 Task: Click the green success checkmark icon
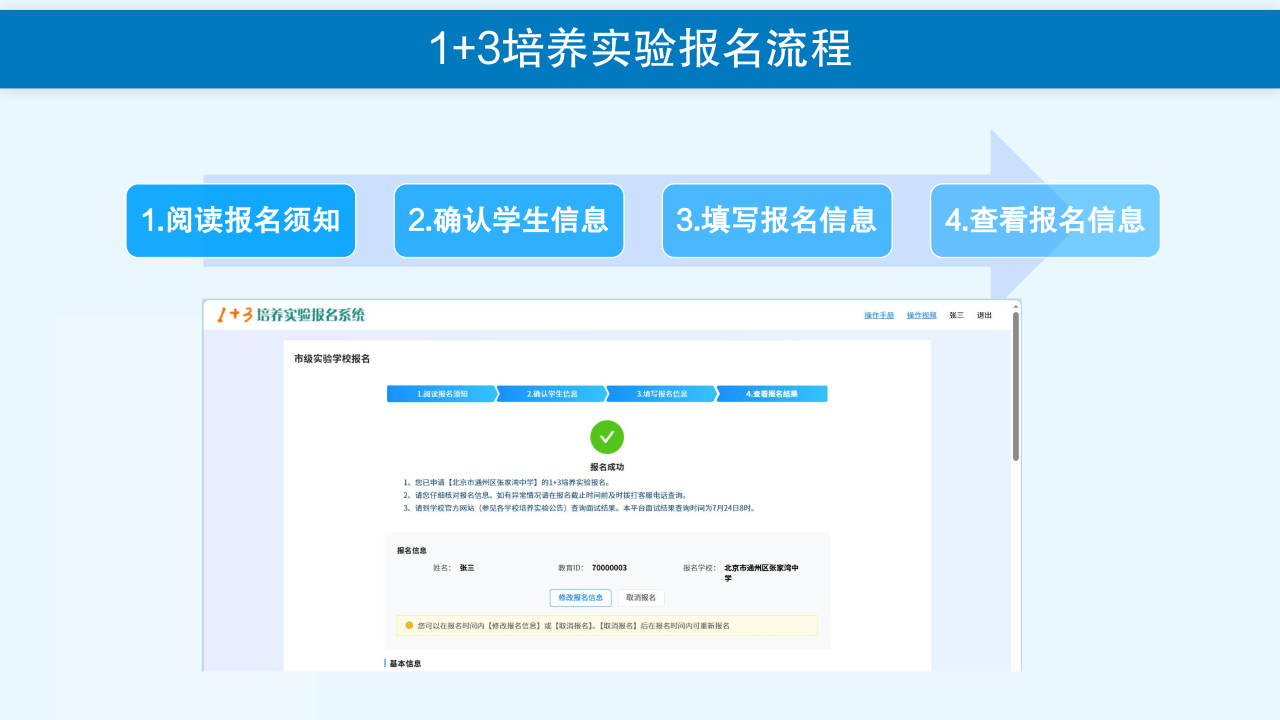click(x=607, y=437)
